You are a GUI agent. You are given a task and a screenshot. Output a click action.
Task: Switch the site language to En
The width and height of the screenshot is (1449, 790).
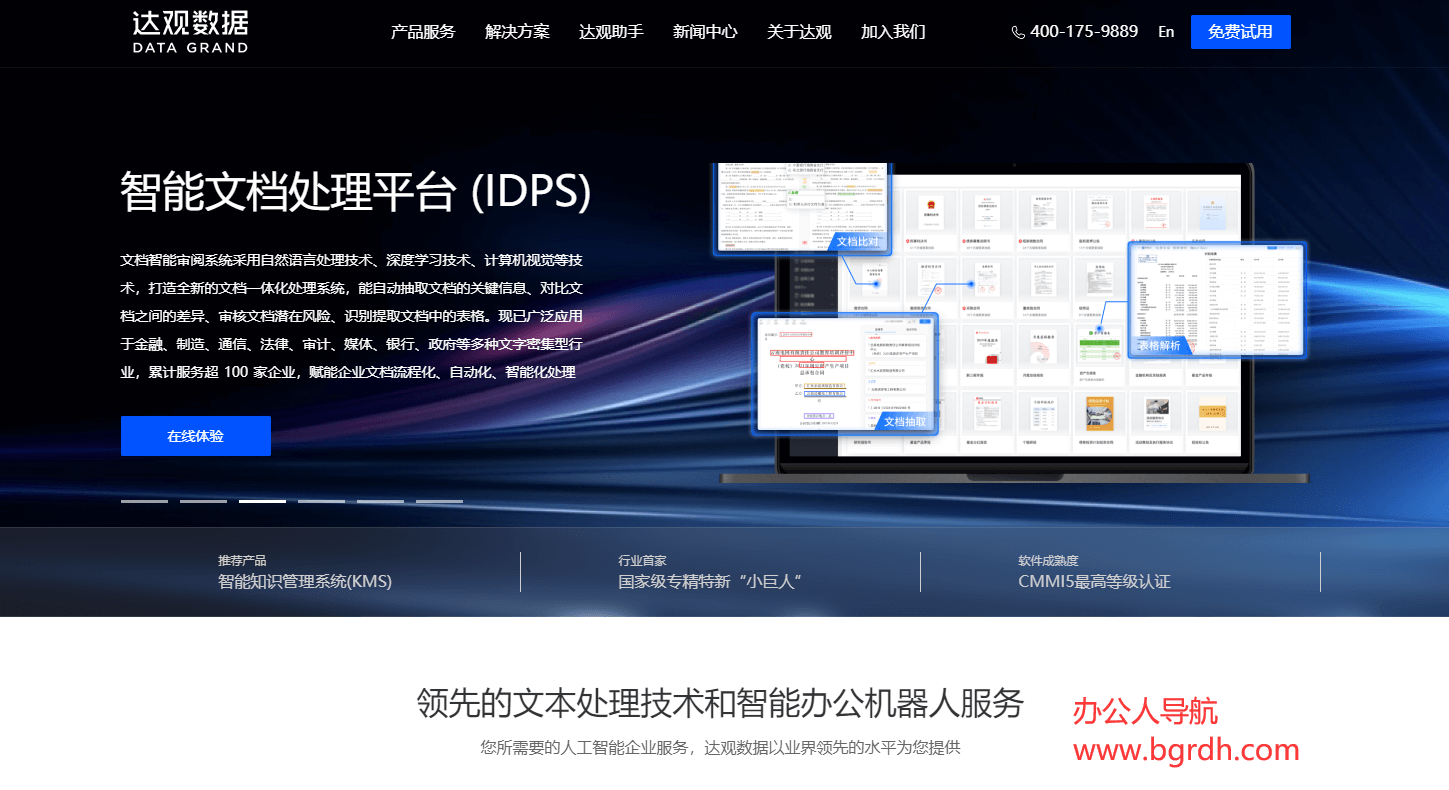click(x=1166, y=32)
